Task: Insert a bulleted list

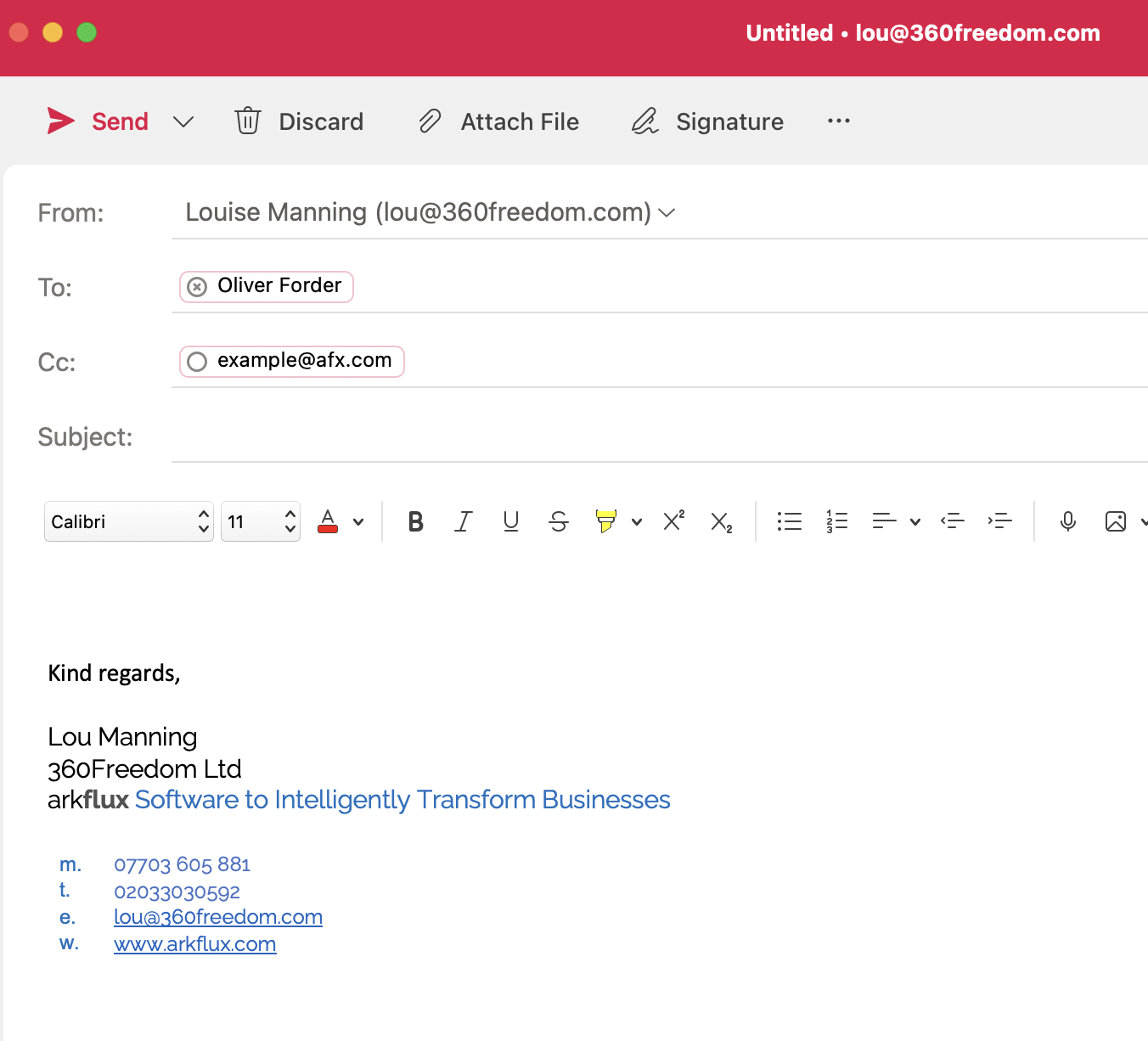Action: click(x=789, y=521)
